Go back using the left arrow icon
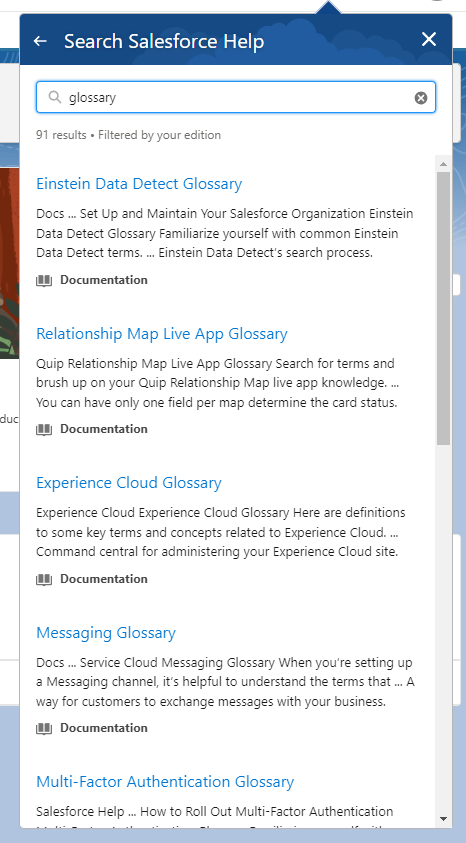 point(40,41)
